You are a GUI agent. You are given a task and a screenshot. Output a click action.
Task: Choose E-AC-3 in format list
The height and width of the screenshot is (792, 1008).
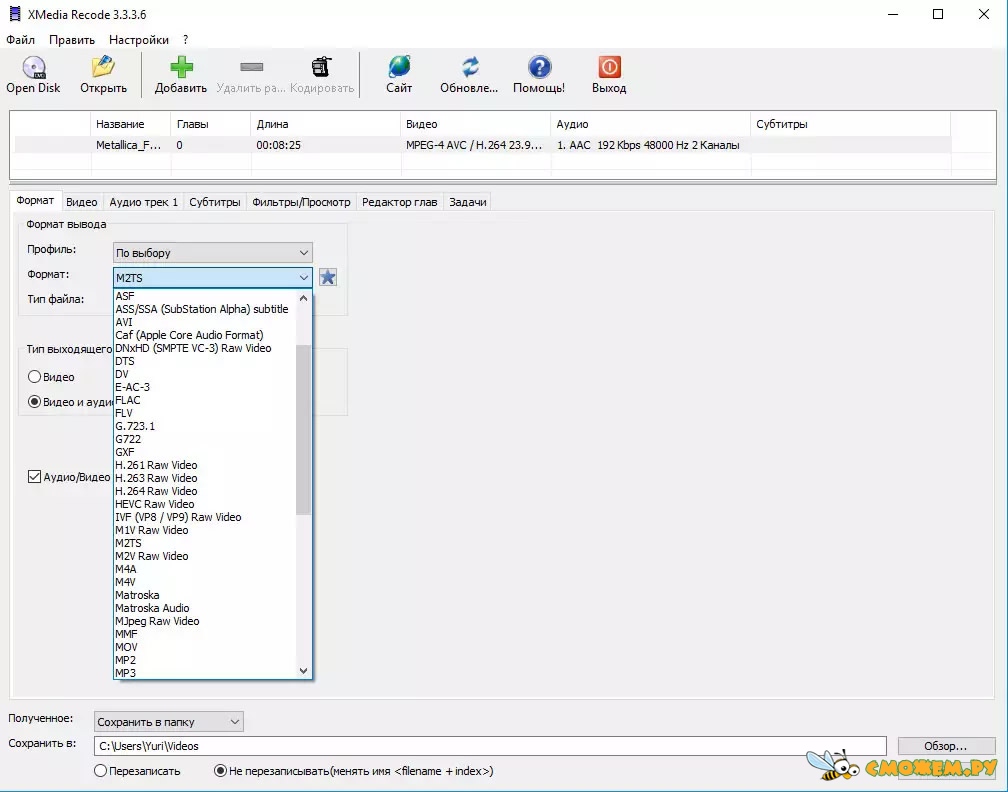pos(205,387)
